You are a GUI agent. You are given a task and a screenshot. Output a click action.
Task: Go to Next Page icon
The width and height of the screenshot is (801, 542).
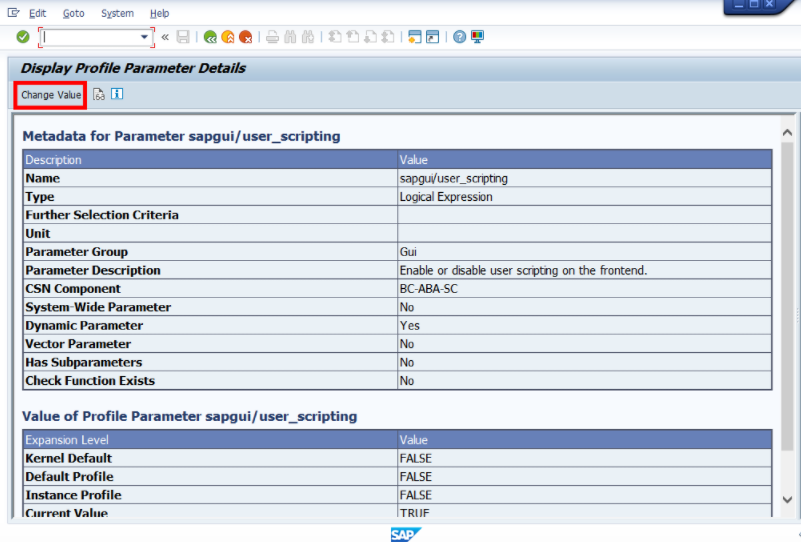(x=370, y=37)
